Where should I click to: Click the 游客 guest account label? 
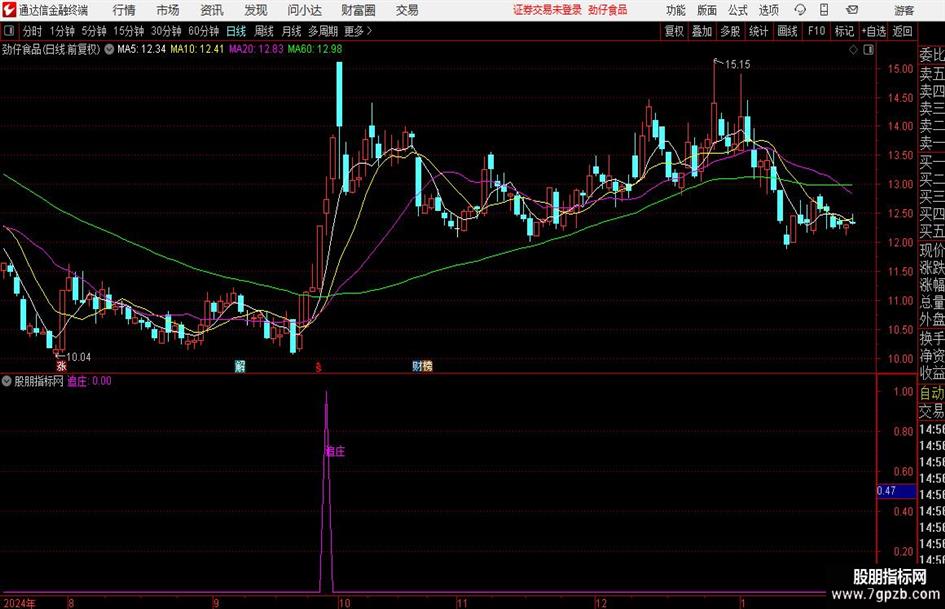(x=904, y=11)
